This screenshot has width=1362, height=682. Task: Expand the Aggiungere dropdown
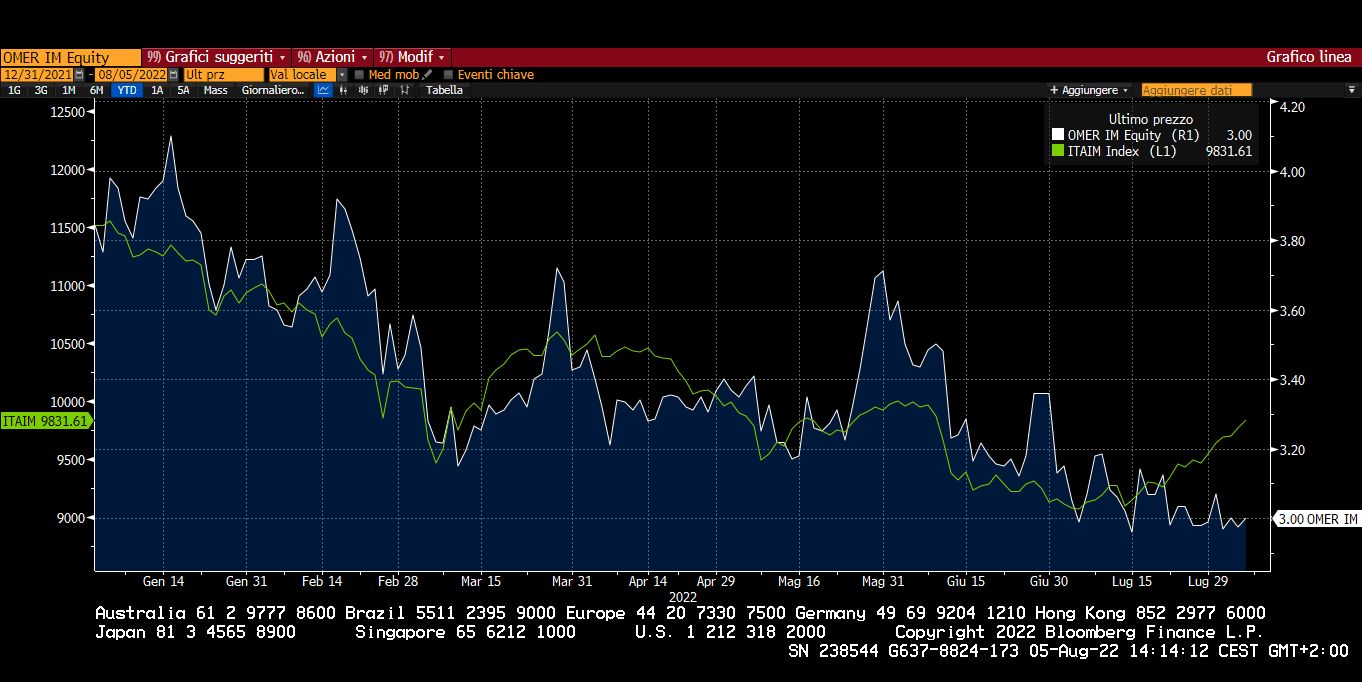(x=1089, y=90)
